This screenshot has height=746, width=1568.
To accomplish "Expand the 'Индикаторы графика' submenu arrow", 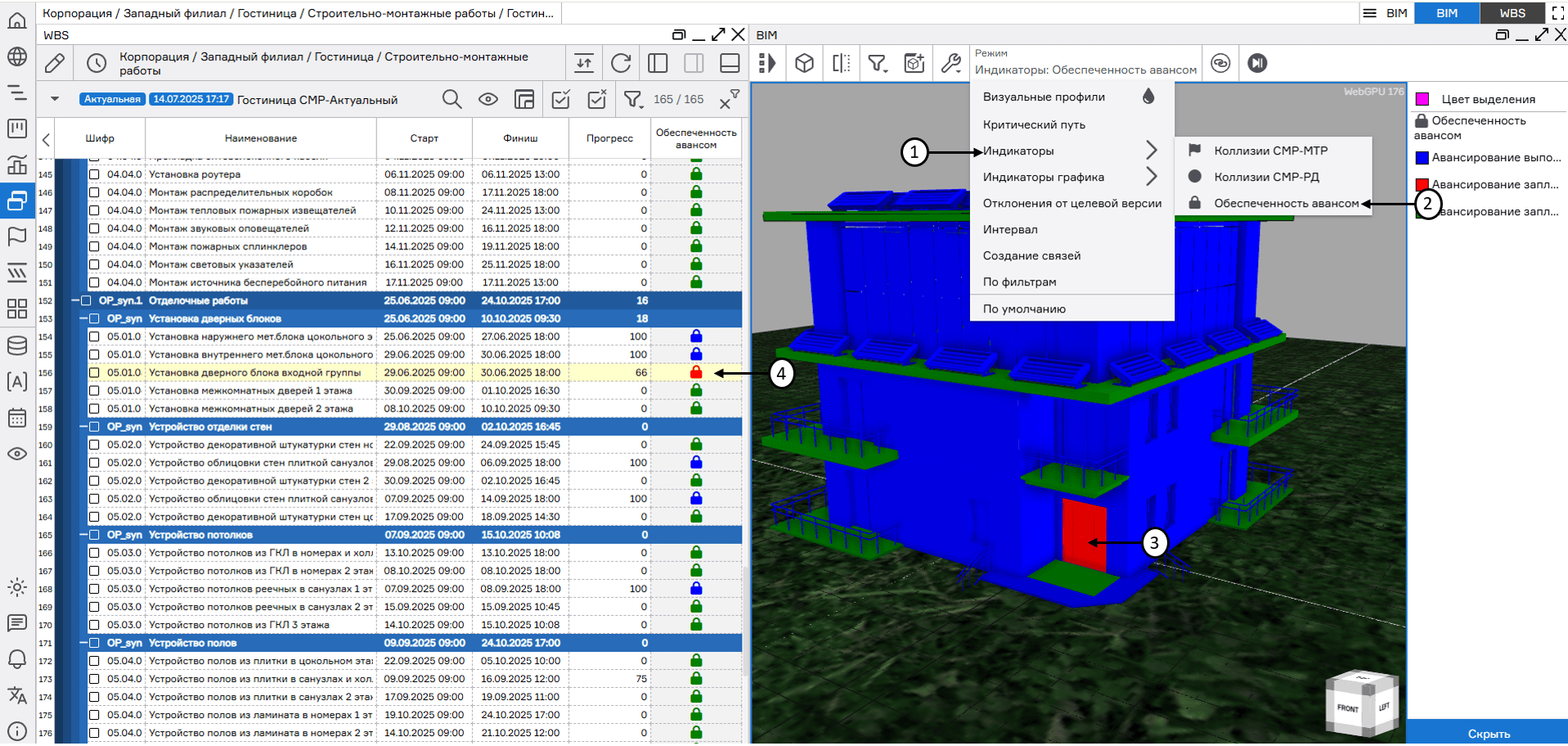I will click(x=1151, y=177).
